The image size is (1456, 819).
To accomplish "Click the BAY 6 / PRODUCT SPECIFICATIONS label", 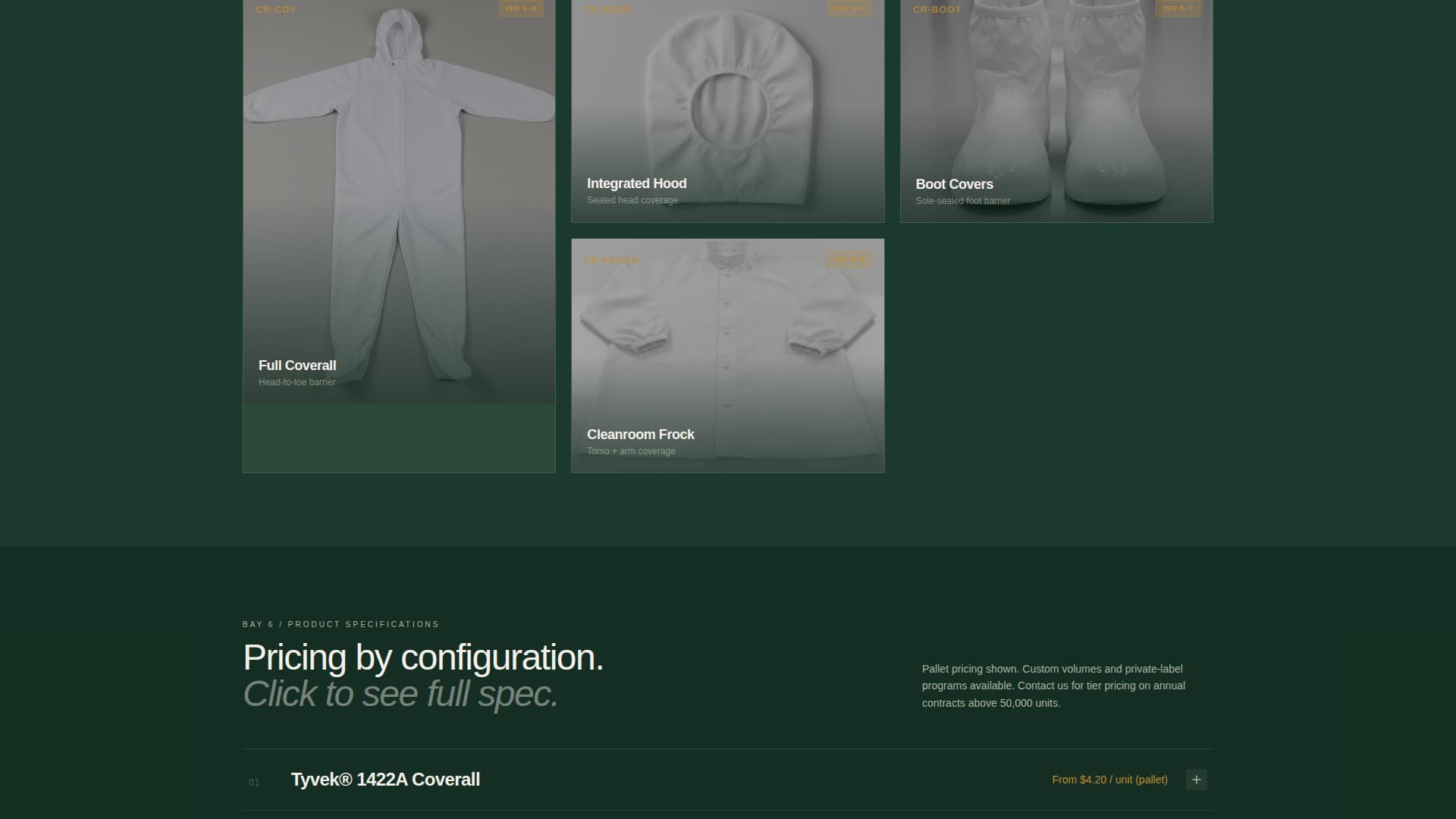I will (x=340, y=624).
